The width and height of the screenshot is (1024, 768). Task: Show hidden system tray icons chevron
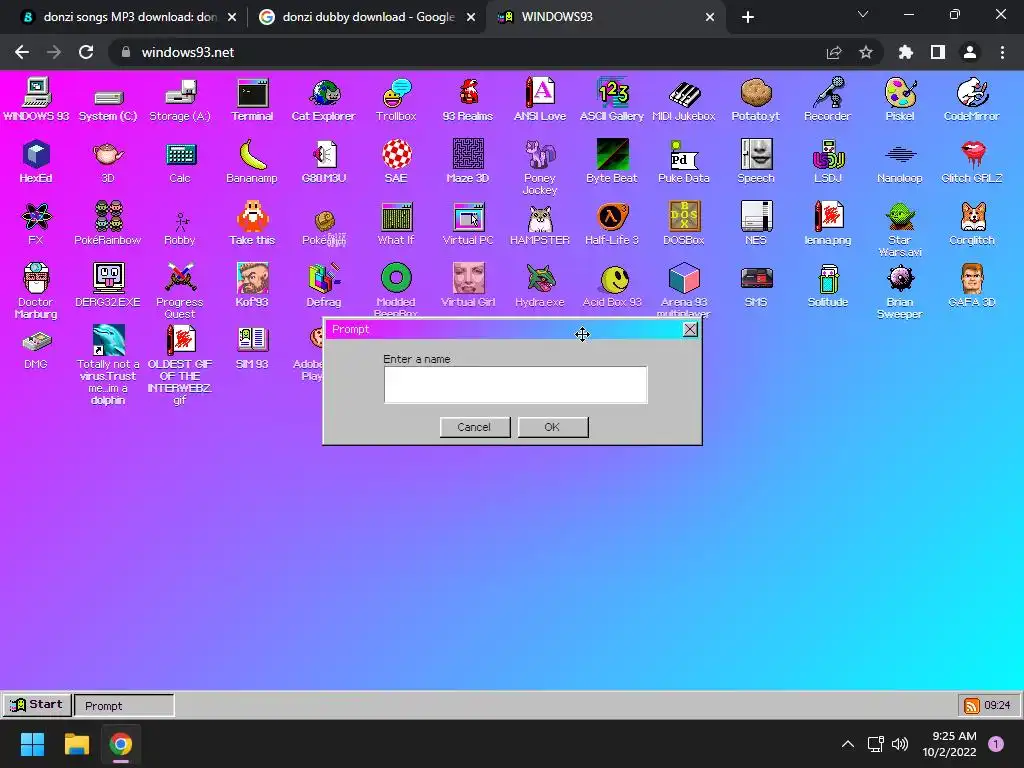[848, 744]
